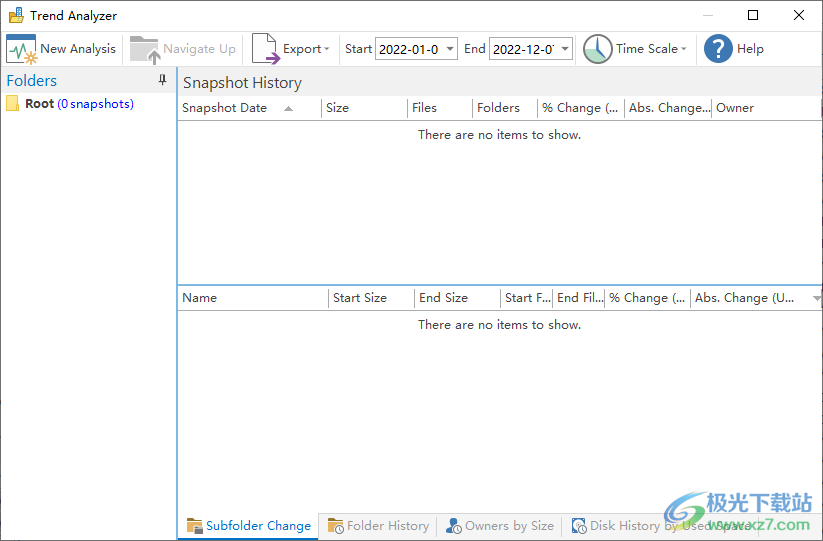The width and height of the screenshot is (823, 541).
Task: Open the Start date dropdown
Action: [450, 49]
